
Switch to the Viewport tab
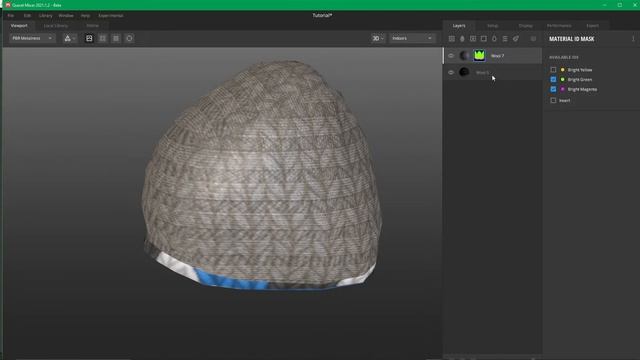point(19,25)
